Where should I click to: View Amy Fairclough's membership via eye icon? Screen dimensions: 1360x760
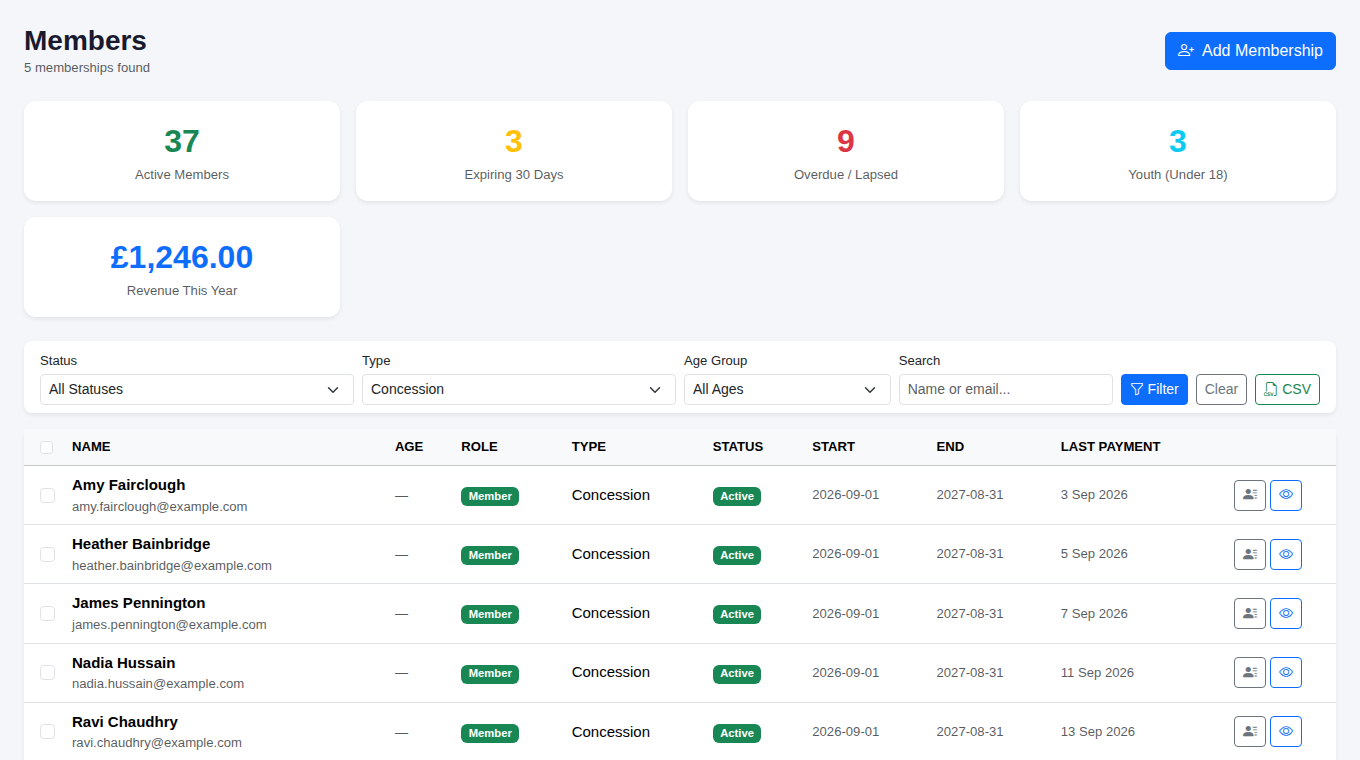coord(1286,495)
